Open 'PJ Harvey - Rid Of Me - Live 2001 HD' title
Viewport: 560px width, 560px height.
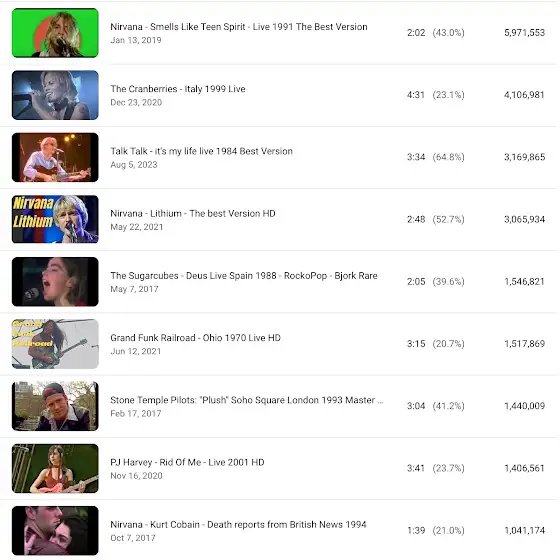coord(187,462)
